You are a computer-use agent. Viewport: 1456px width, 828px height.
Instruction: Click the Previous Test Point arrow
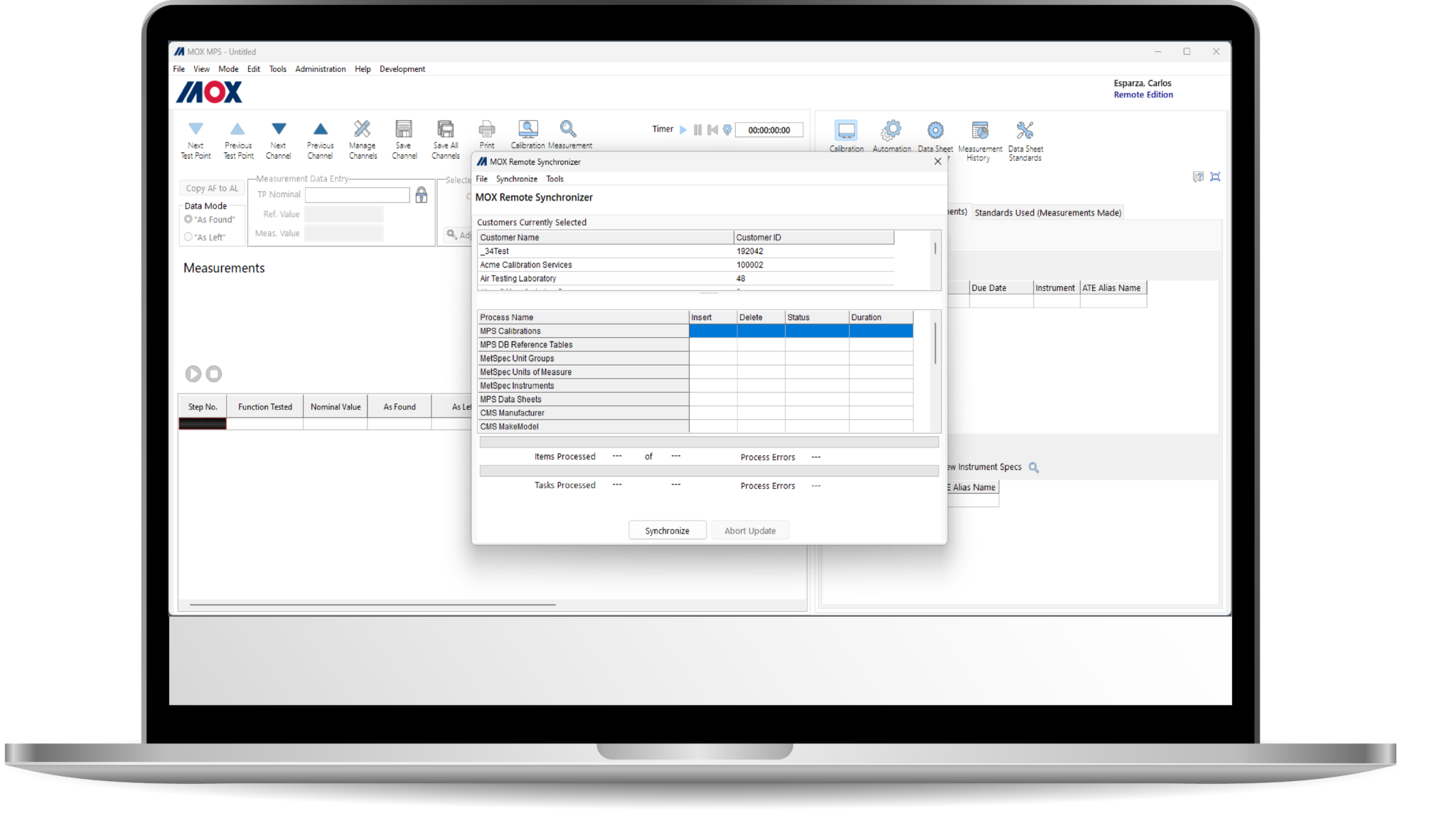click(x=237, y=129)
